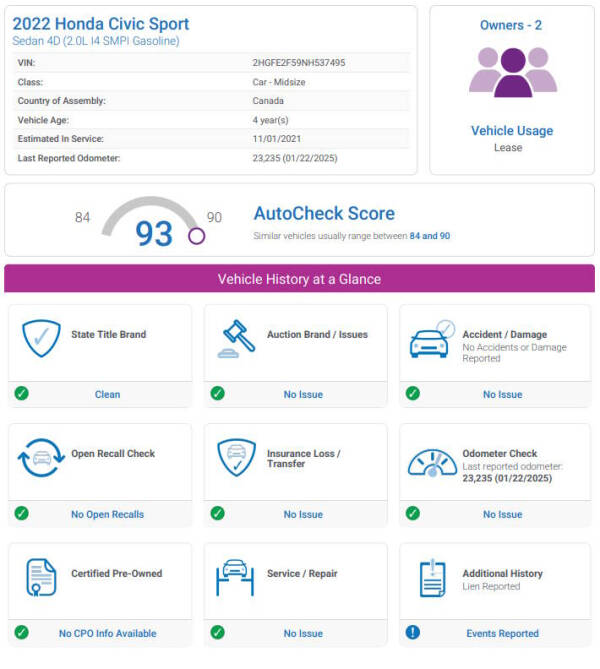Click the 84 and 90 range link
Screen dimensions: 600x669
point(430,236)
